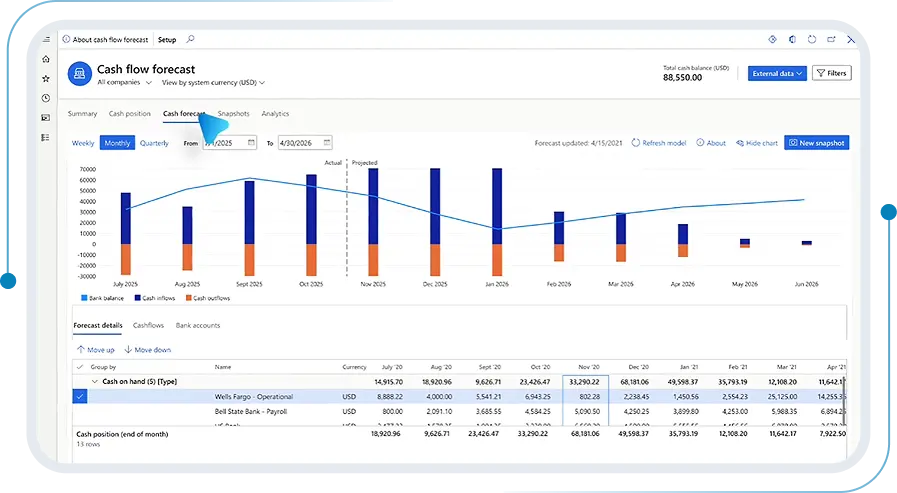Click the total cash balance 88,550.00
The width and height of the screenshot is (897, 493).
tap(682, 78)
